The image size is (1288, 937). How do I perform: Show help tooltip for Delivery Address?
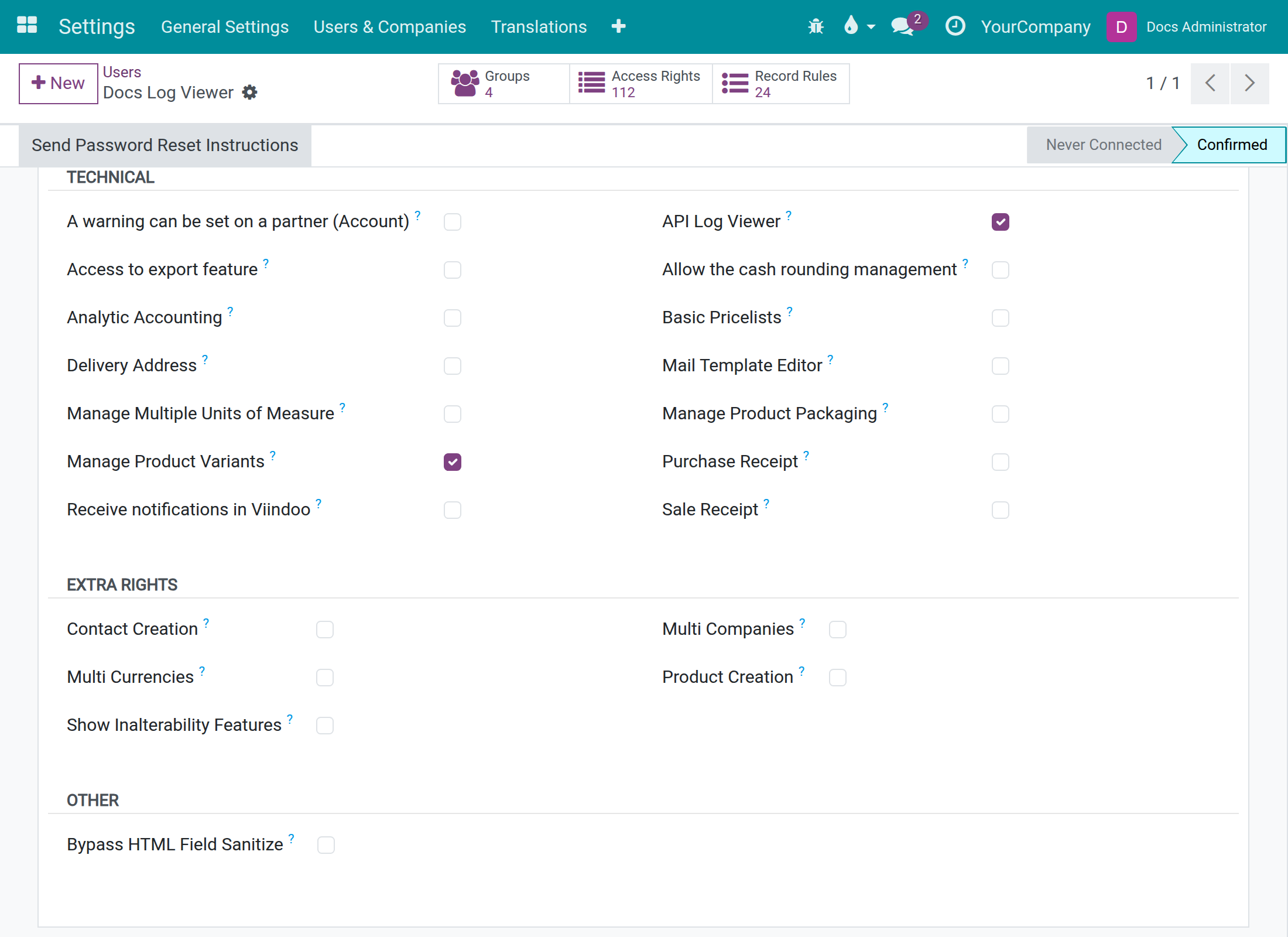pos(205,360)
